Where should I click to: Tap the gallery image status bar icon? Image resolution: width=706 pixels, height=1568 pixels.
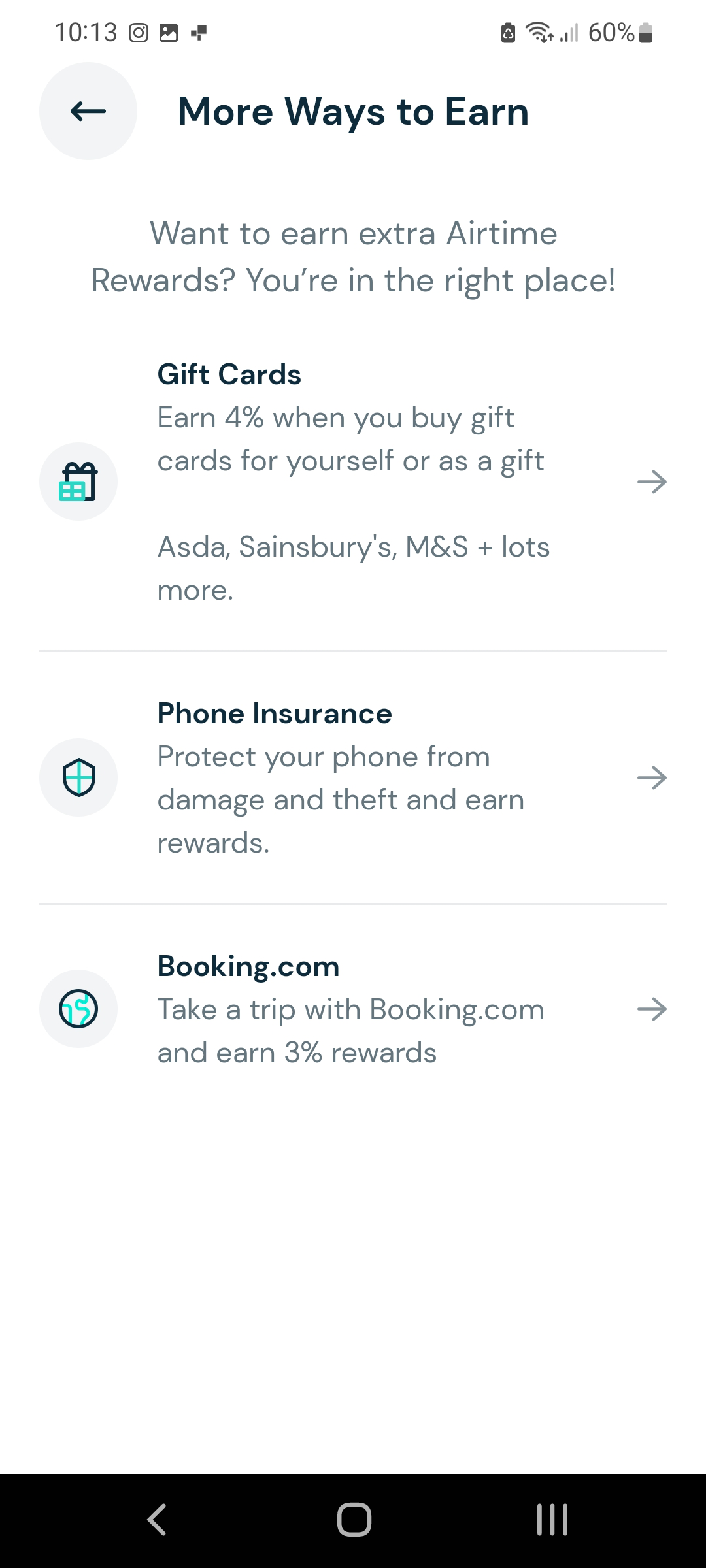click(x=169, y=33)
